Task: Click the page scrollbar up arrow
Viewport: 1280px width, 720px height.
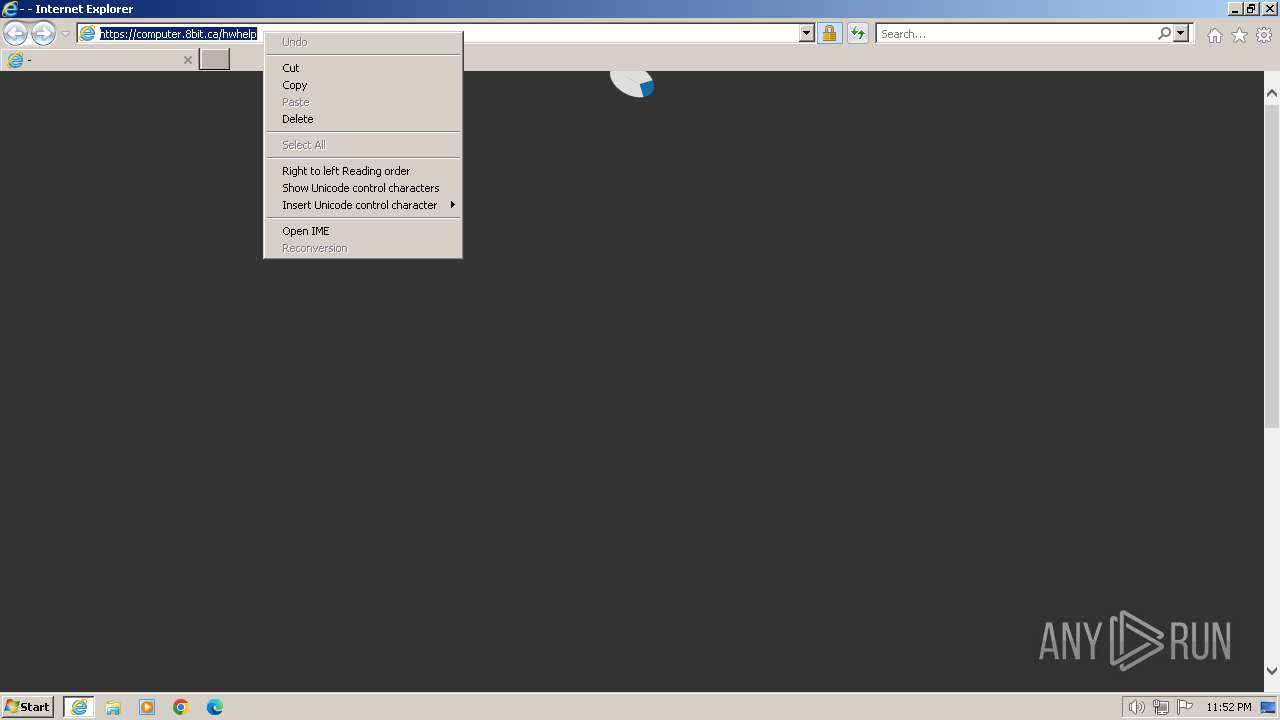Action: coord(1272,93)
